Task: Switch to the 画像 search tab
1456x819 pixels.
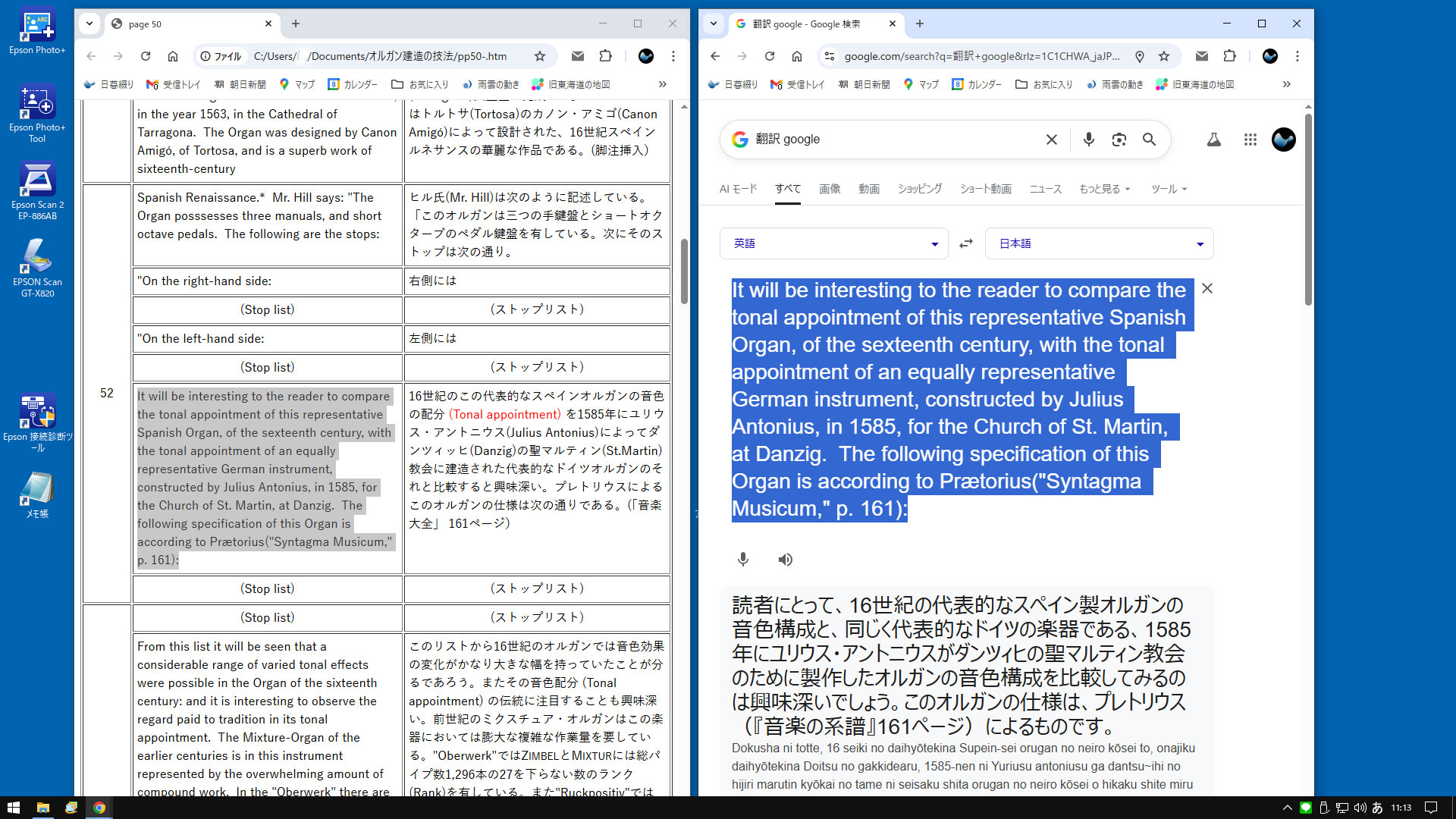Action: tap(830, 189)
